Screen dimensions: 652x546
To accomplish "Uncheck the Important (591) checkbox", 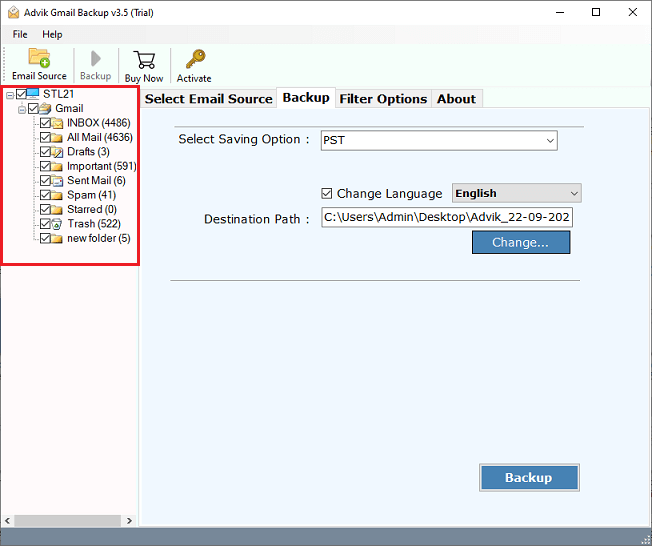I will click(45, 166).
